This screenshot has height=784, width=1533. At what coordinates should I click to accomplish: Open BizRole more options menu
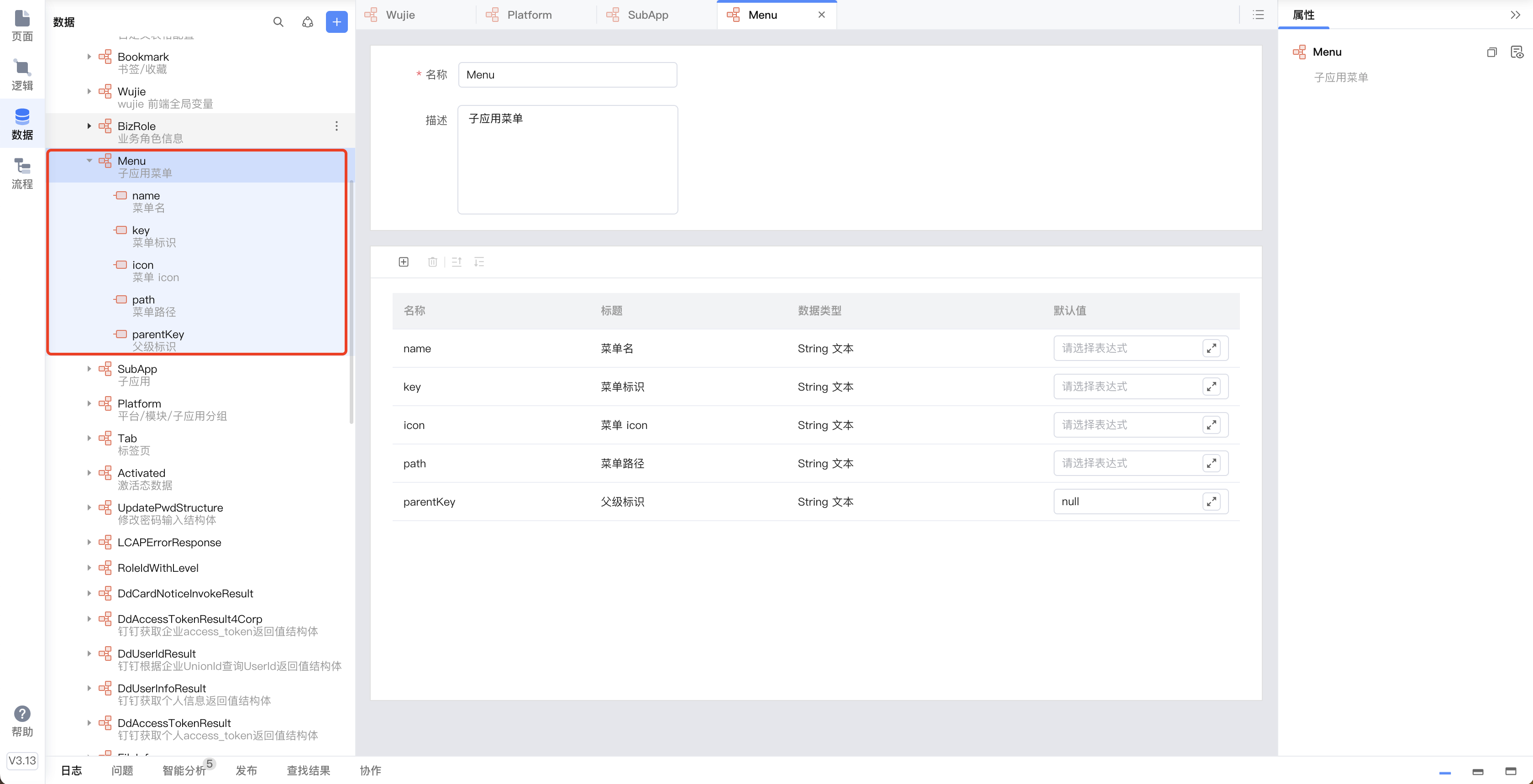[336, 126]
